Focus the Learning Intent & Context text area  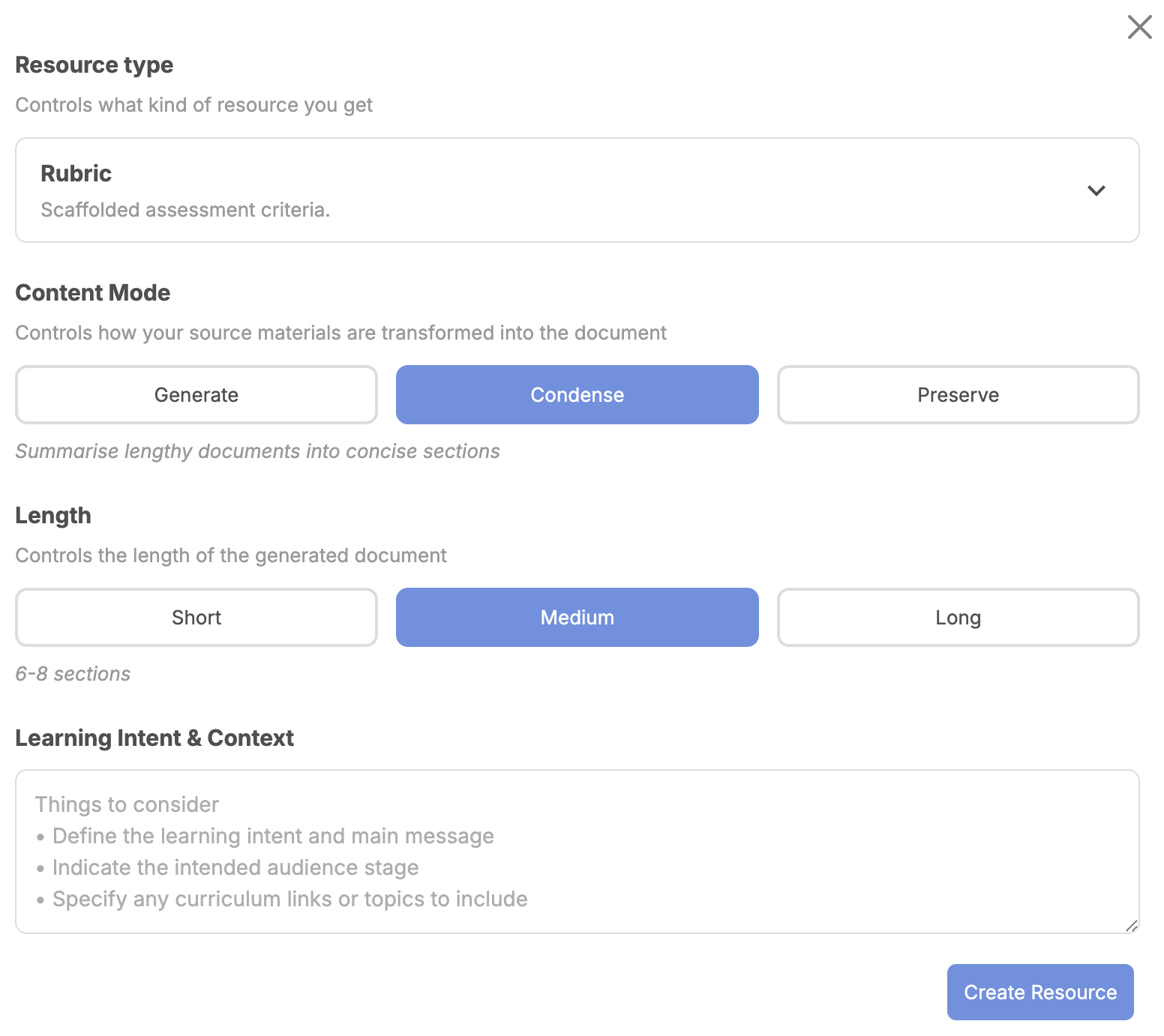pyautogui.click(x=577, y=851)
